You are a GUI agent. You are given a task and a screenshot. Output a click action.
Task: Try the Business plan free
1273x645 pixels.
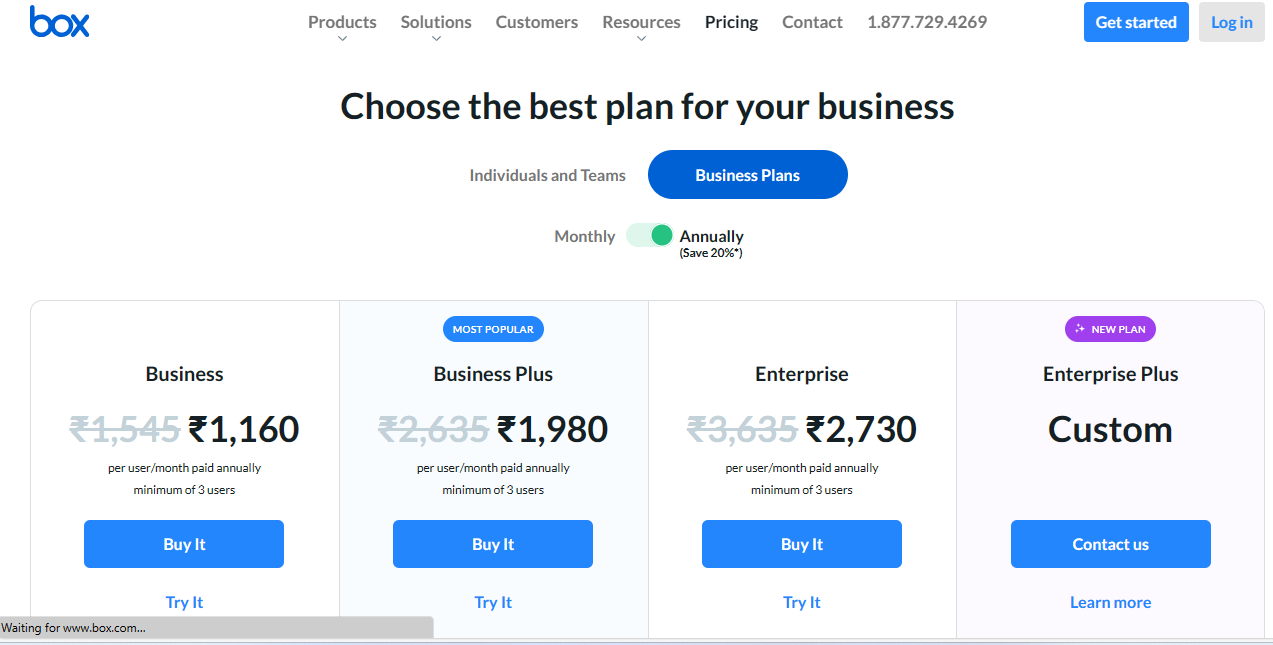pos(184,602)
